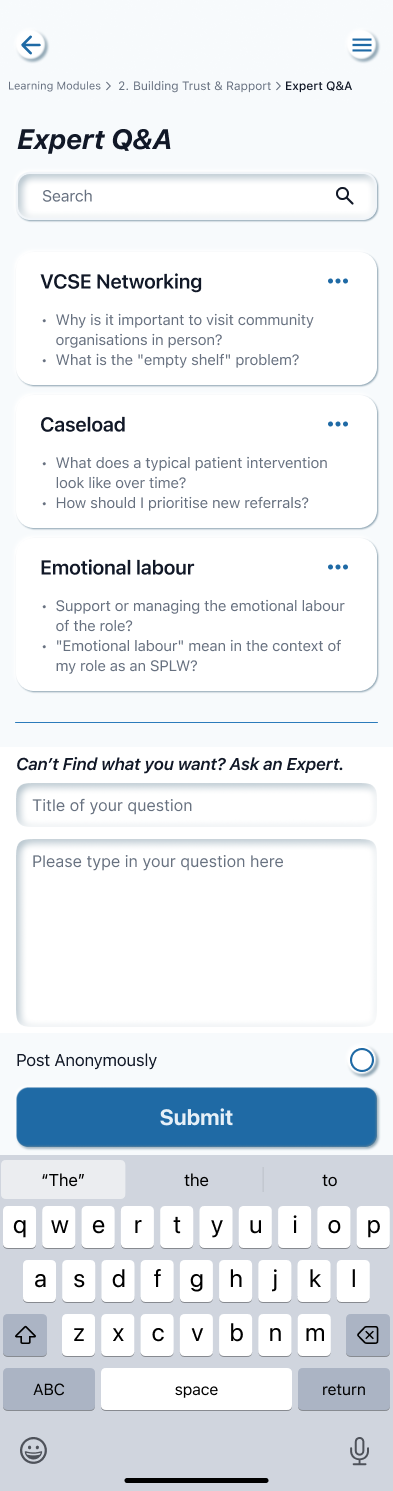393x1491 pixels.
Task: Tap the back arrow icon
Action: (32, 45)
